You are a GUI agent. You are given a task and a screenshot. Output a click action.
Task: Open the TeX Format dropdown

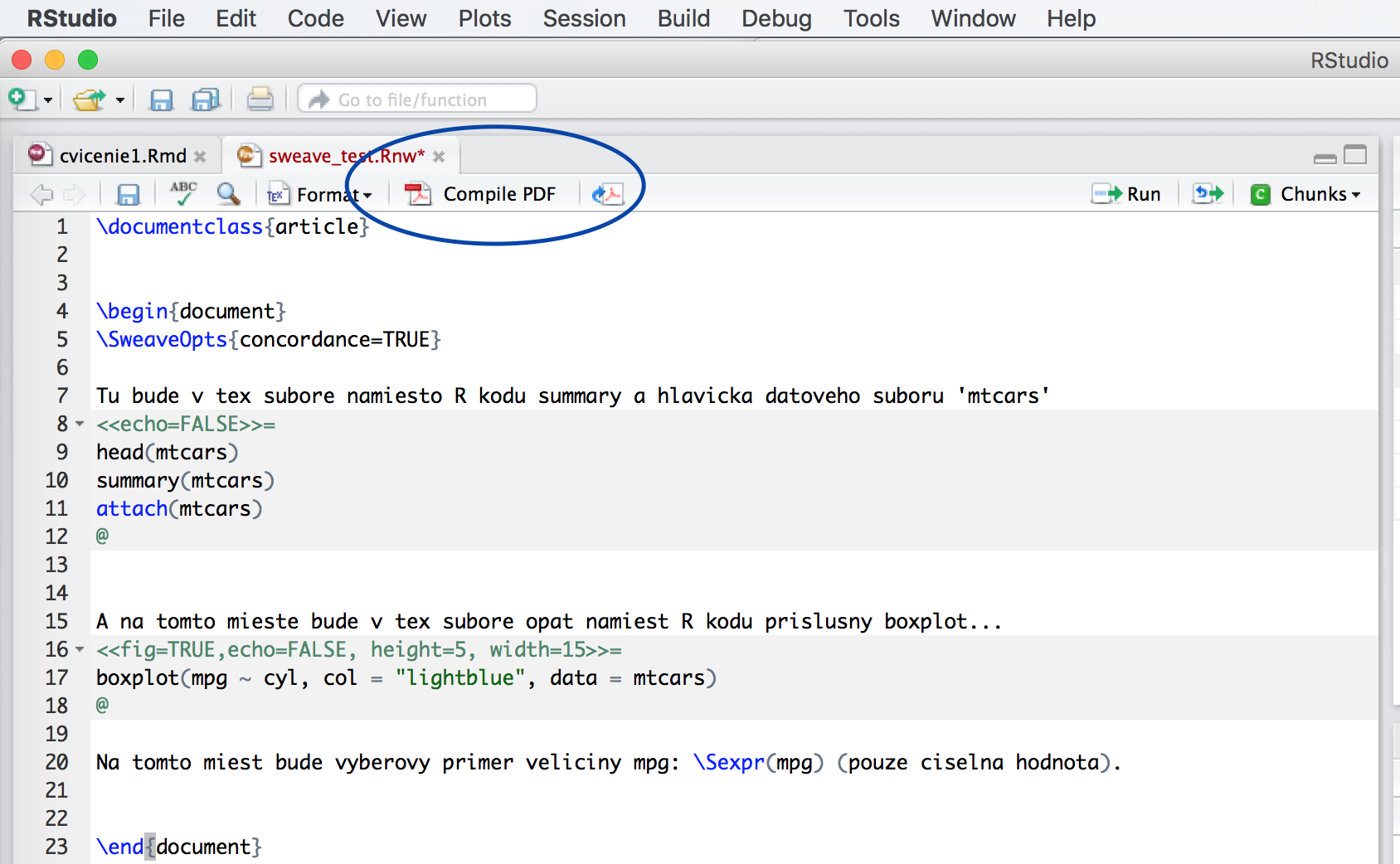click(320, 195)
